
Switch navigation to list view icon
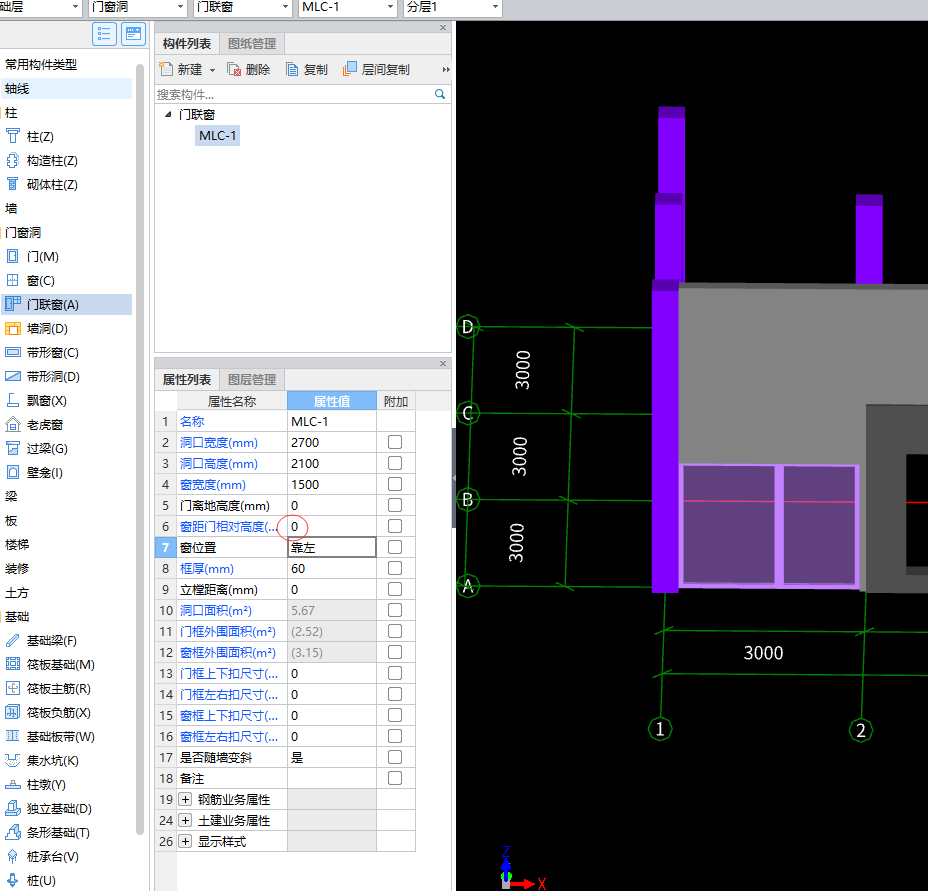click(104, 34)
